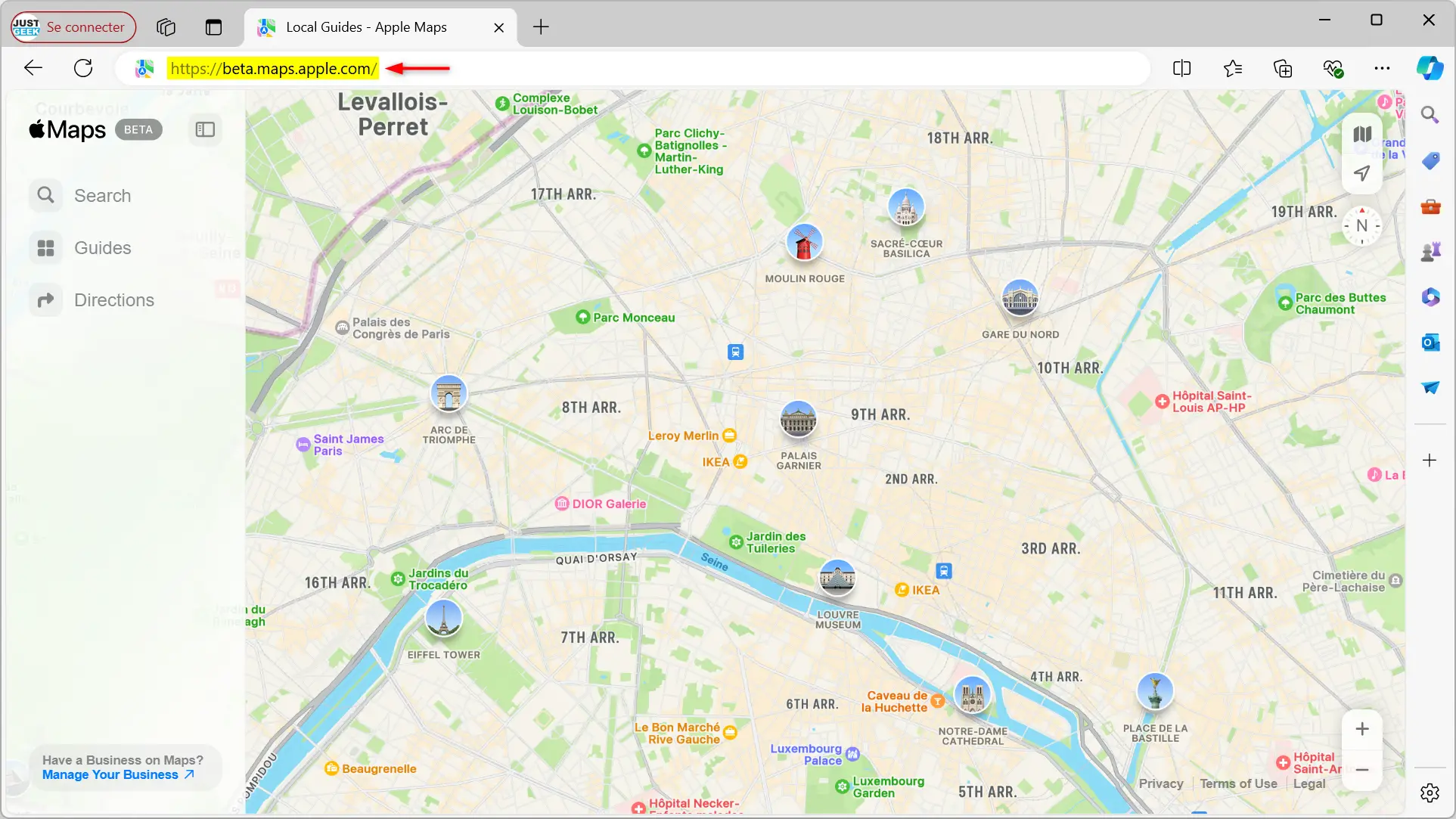The image size is (1456, 819).
Task: Click the Saint James Paris hotel marker
Action: click(303, 445)
